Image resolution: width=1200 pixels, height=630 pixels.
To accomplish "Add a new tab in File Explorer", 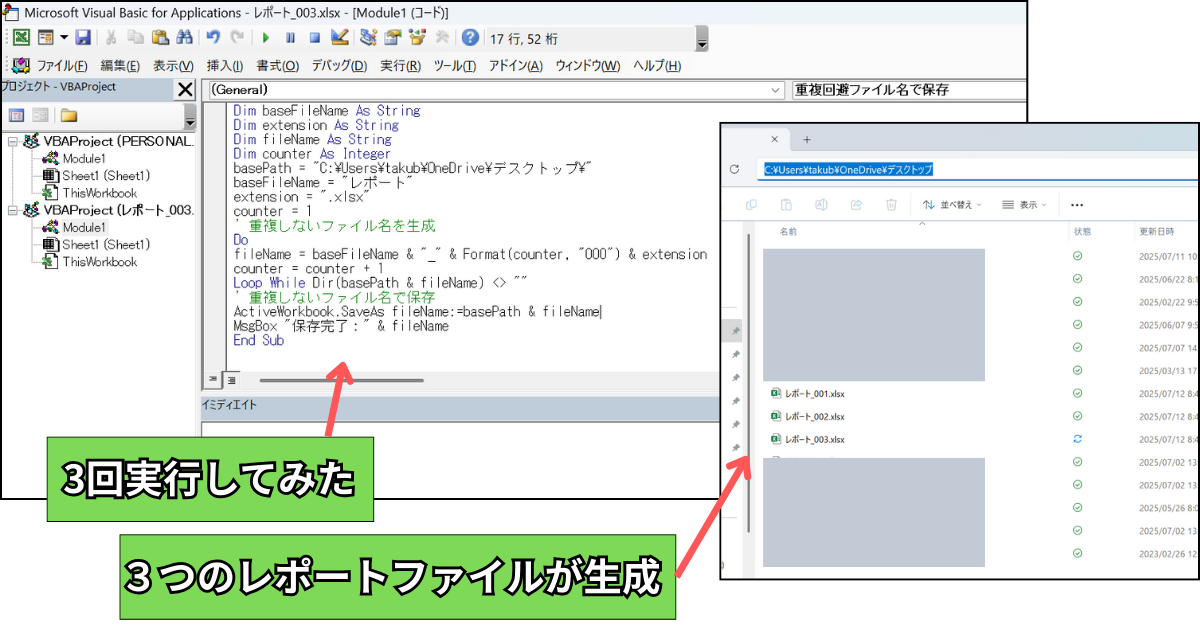I will pos(807,139).
